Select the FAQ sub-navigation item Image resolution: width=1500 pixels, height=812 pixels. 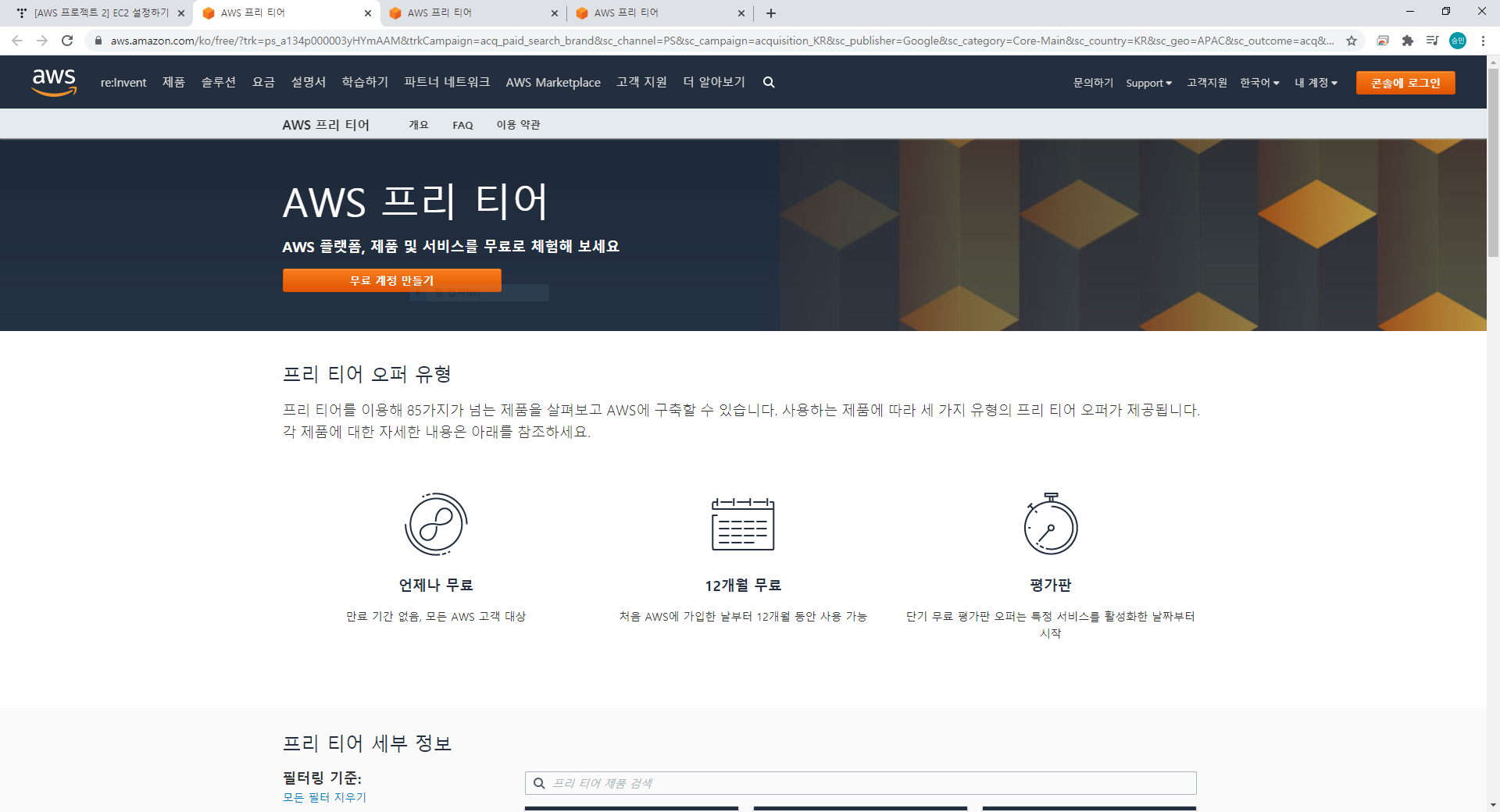pos(462,125)
